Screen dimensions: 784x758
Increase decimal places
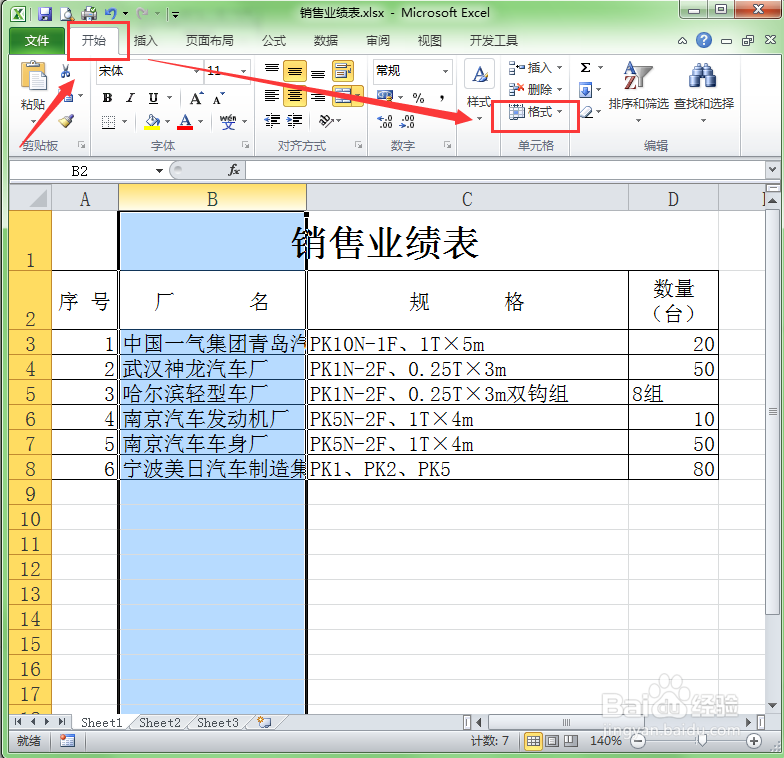(384, 121)
